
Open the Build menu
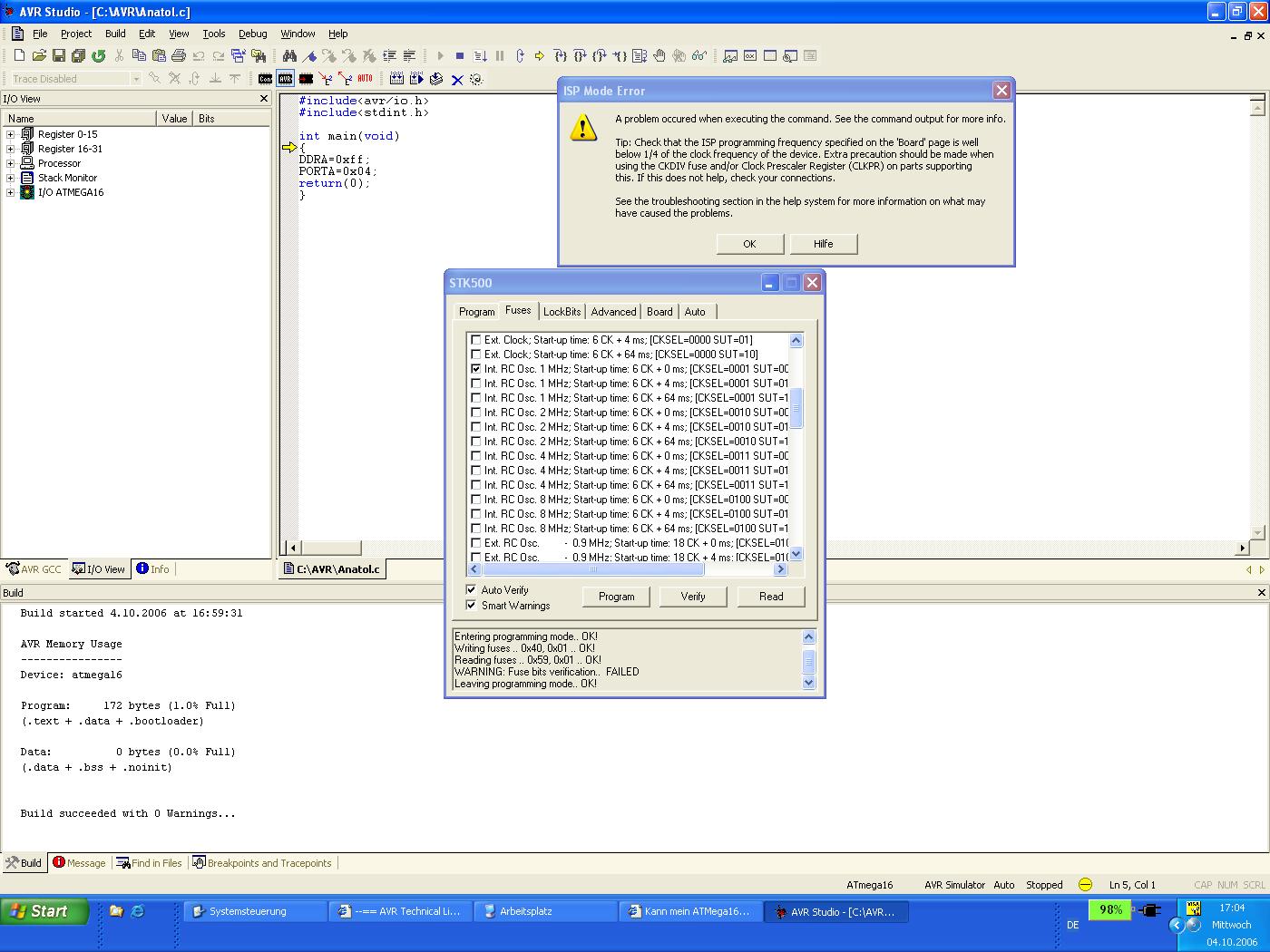coord(115,34)
